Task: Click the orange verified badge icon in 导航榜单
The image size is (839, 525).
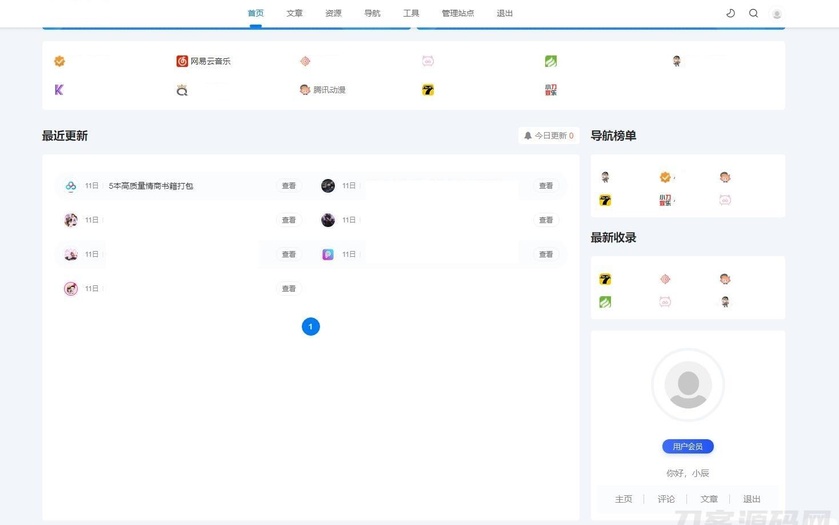Action: coord(665,177)
